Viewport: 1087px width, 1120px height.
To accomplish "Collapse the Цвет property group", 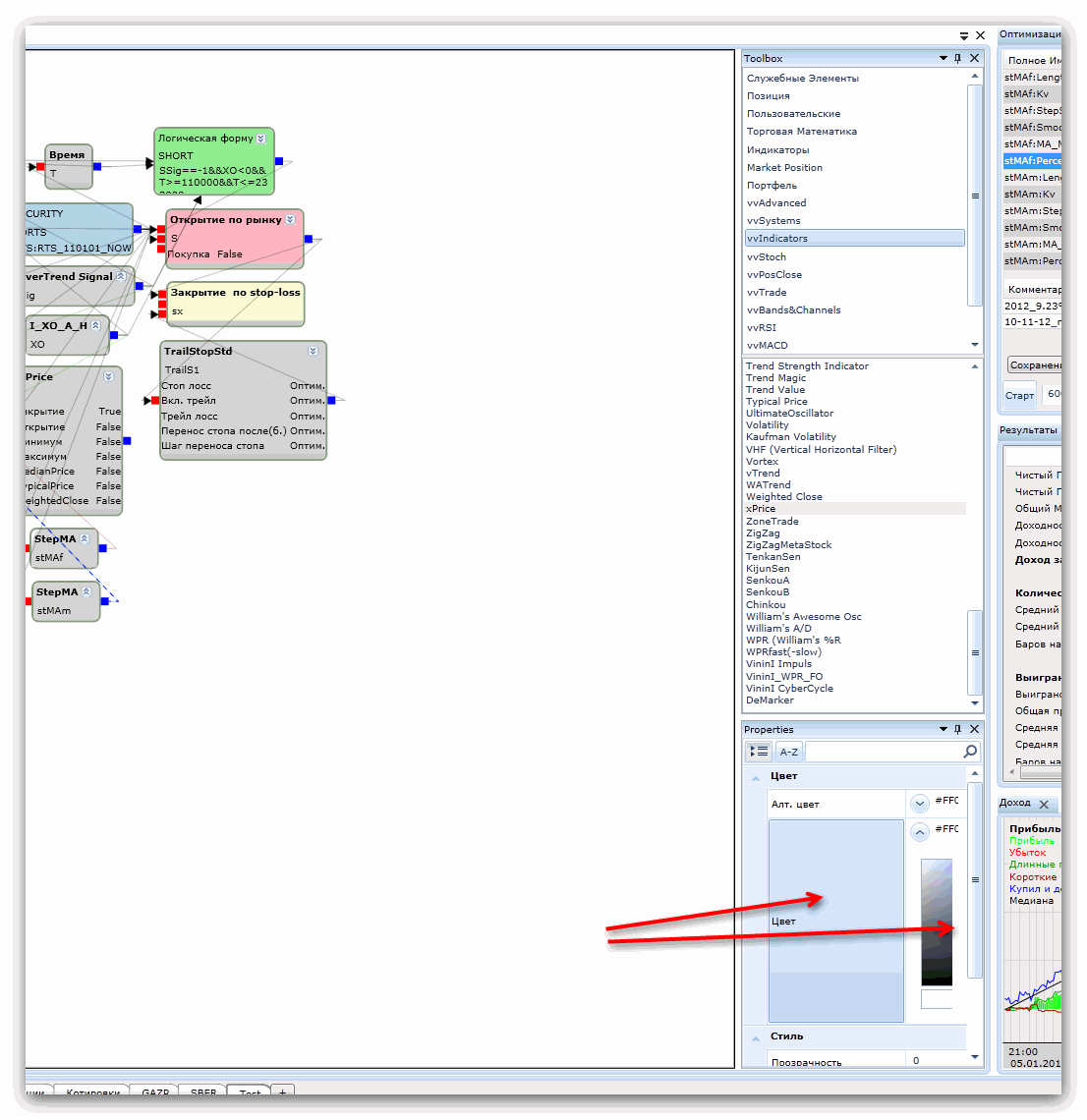I will click(756, 778).
